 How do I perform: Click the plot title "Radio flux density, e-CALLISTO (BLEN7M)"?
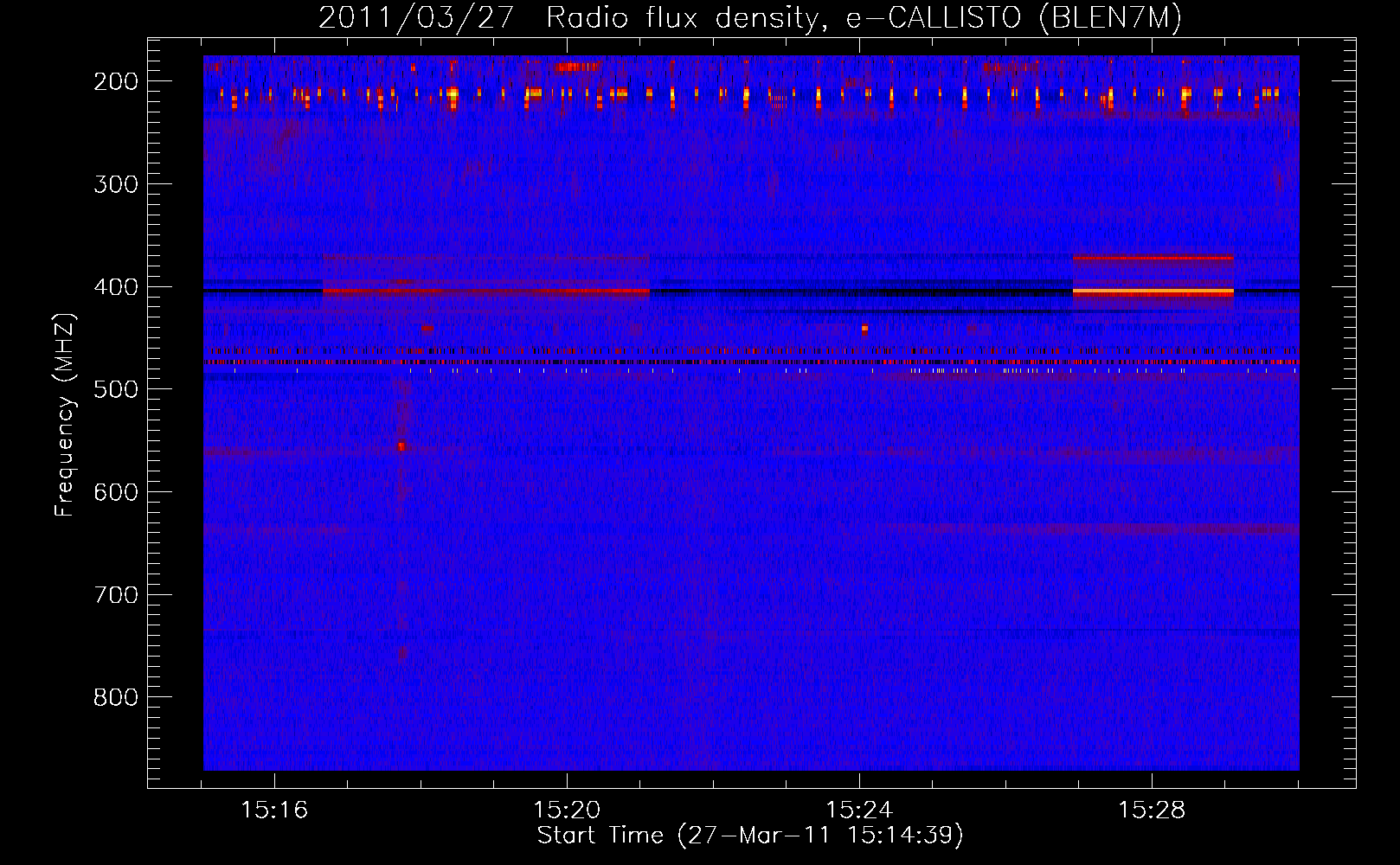pos(864,17)
